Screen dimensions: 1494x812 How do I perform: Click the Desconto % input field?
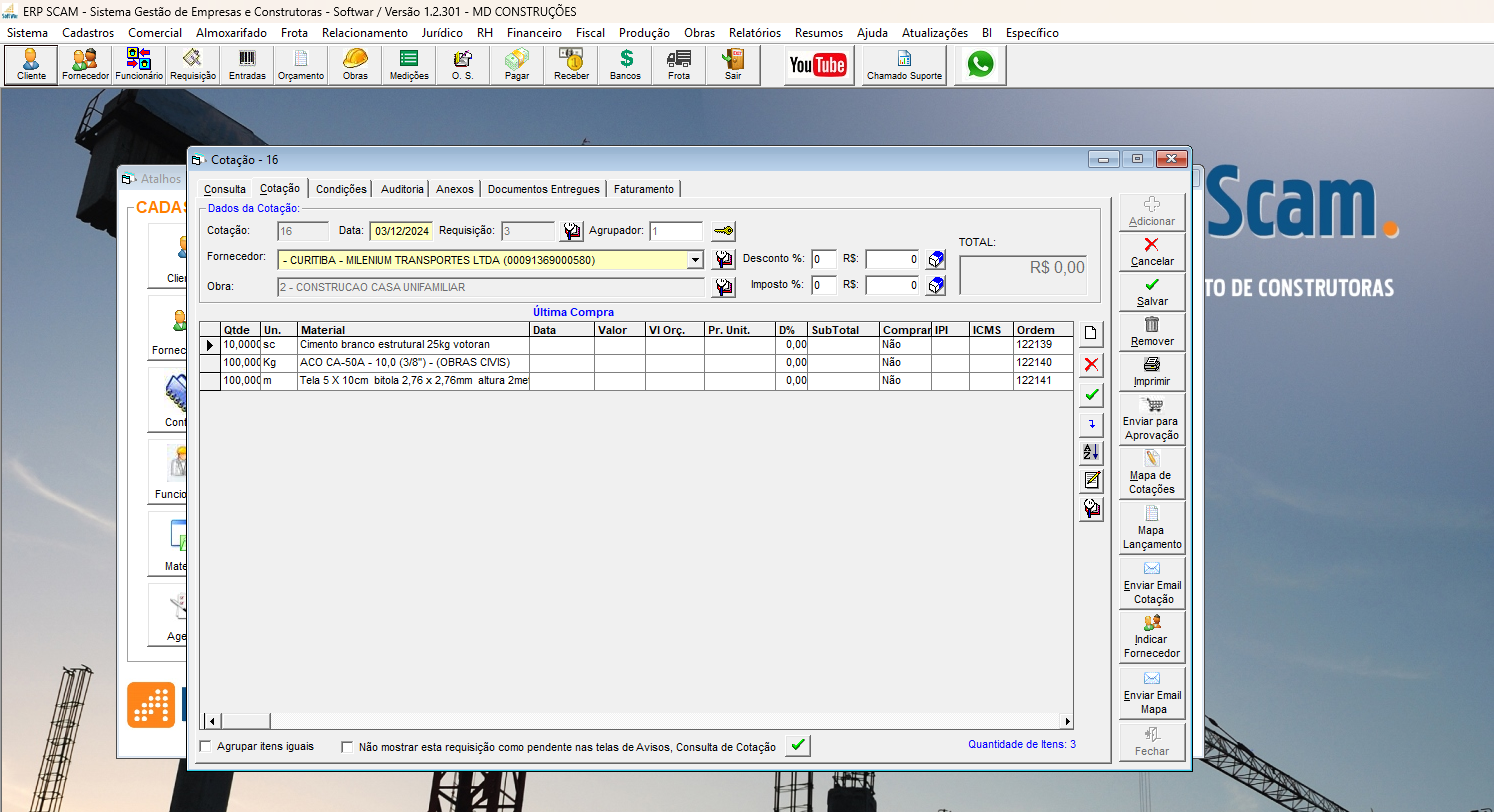(x=824, y=259)
